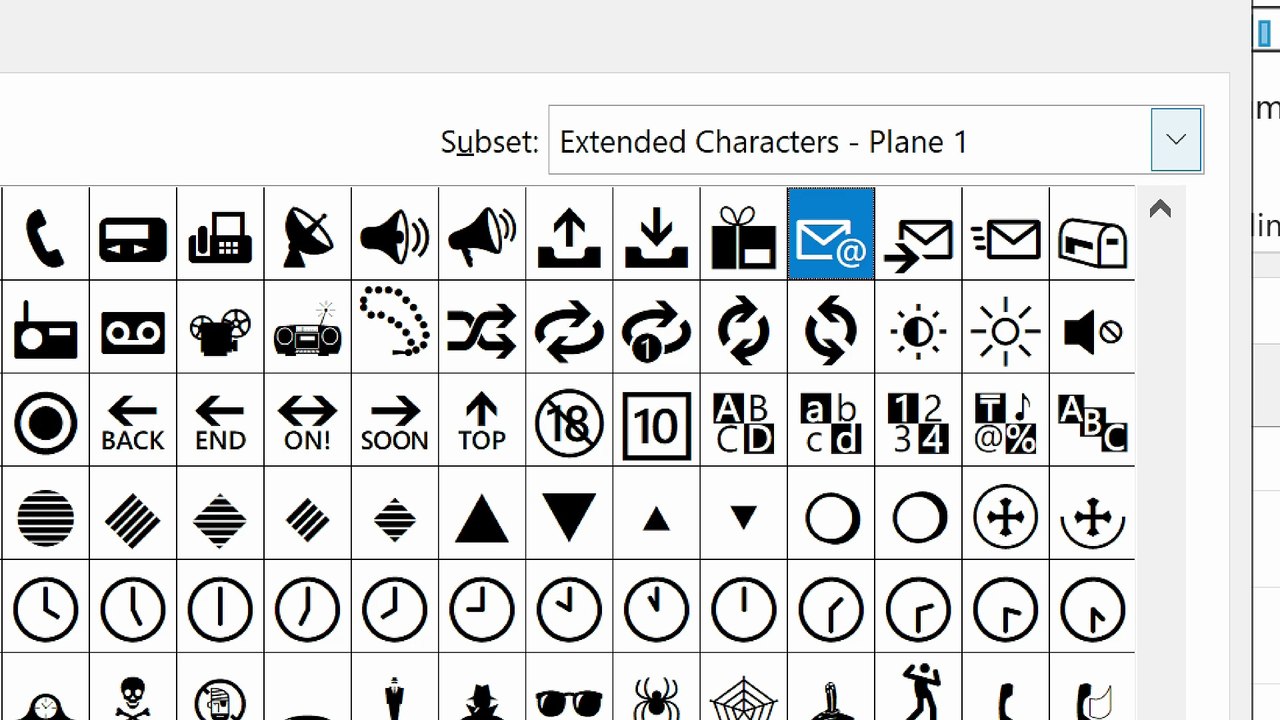Select the skull and crossbones symbol
The width and height of the screenshot is (1280, 720).
point(132,690)
